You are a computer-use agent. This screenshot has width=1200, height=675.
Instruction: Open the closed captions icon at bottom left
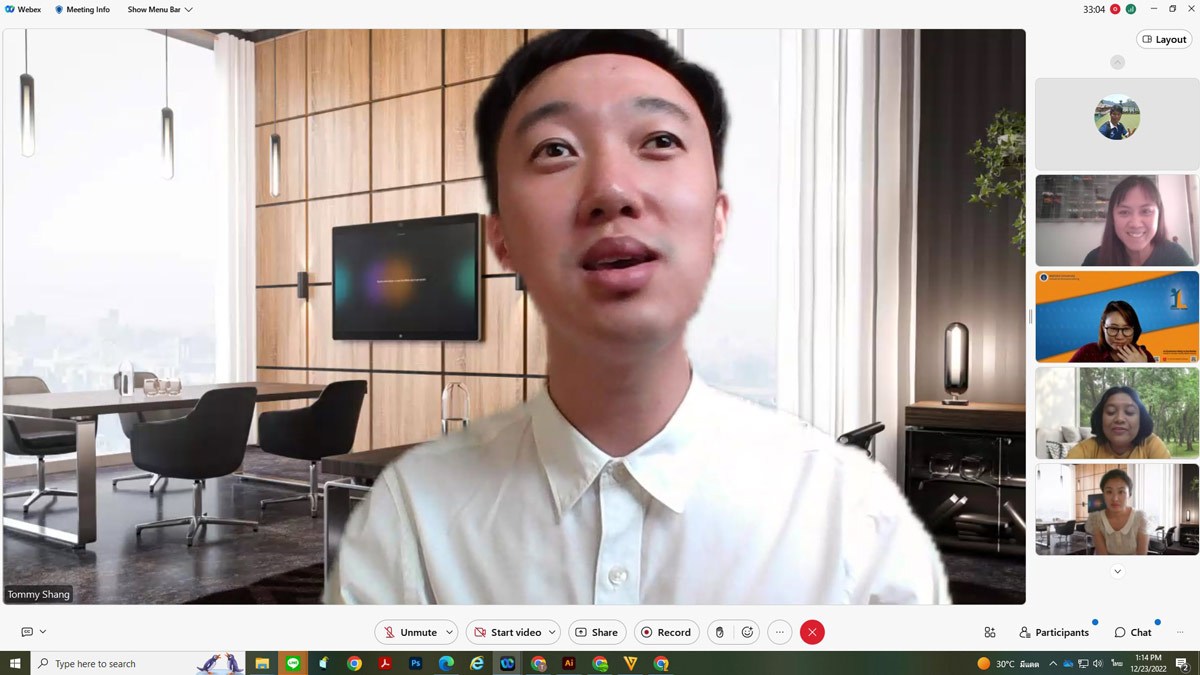(27, 632)
